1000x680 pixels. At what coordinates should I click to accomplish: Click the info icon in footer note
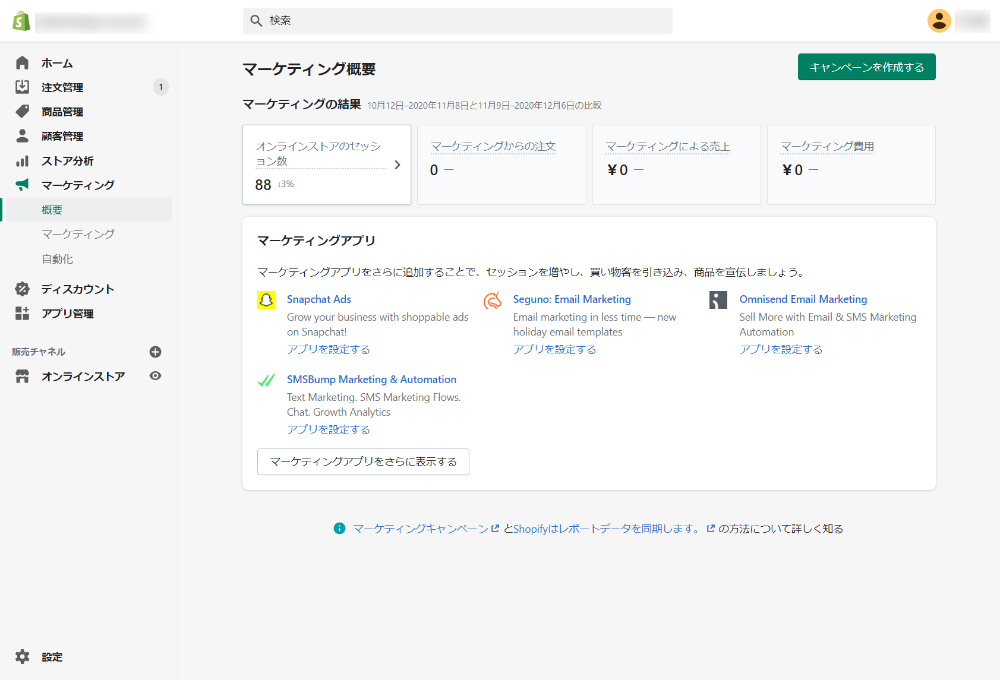tap(339, 528)
